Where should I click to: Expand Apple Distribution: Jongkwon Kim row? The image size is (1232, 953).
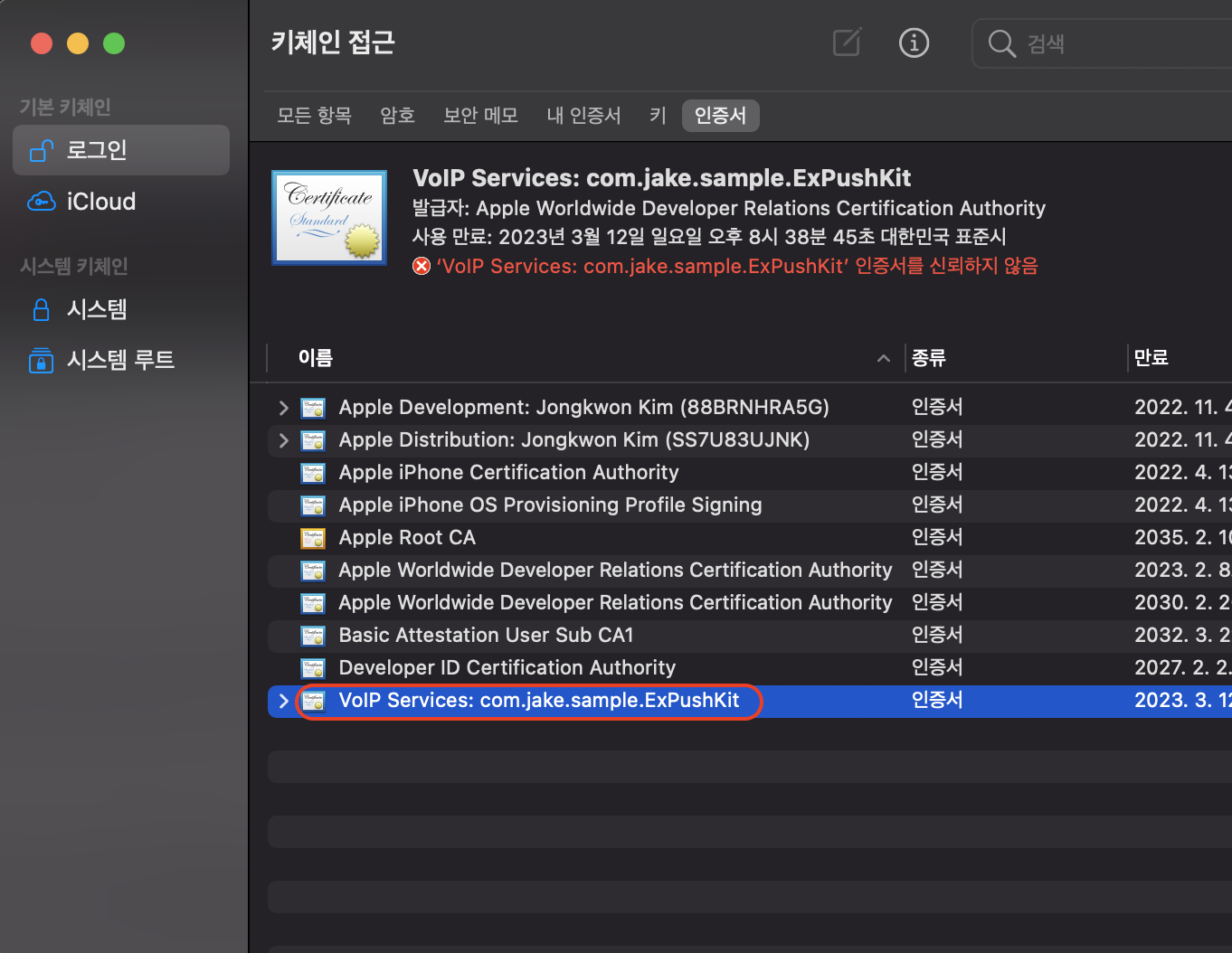[284, 440]
